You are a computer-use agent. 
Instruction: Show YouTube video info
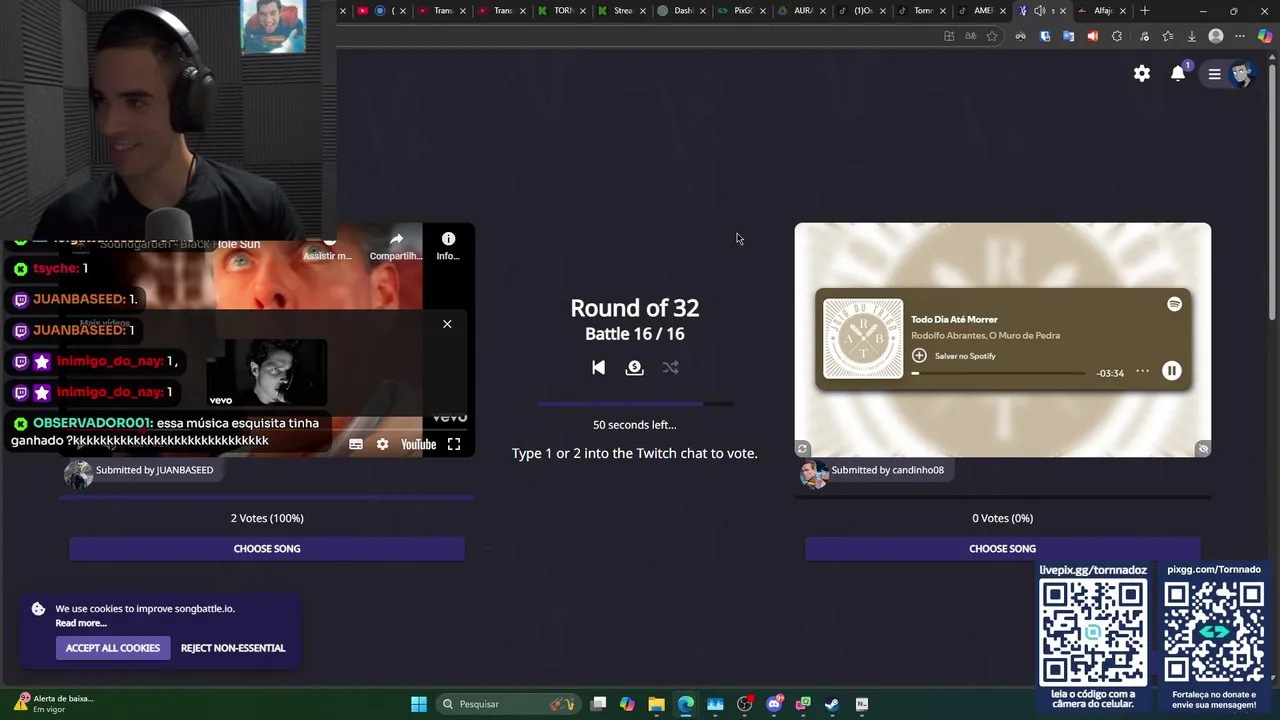pyautogui.click(x=448, y=246)
